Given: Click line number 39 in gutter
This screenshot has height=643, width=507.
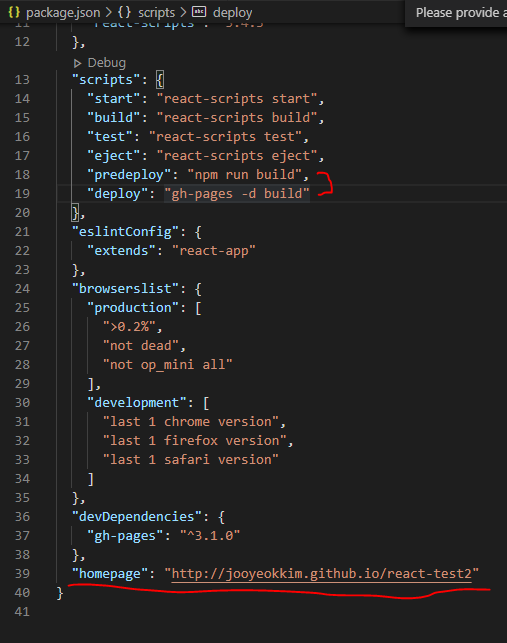Looking at the screenshot, I should click(22, 573).
